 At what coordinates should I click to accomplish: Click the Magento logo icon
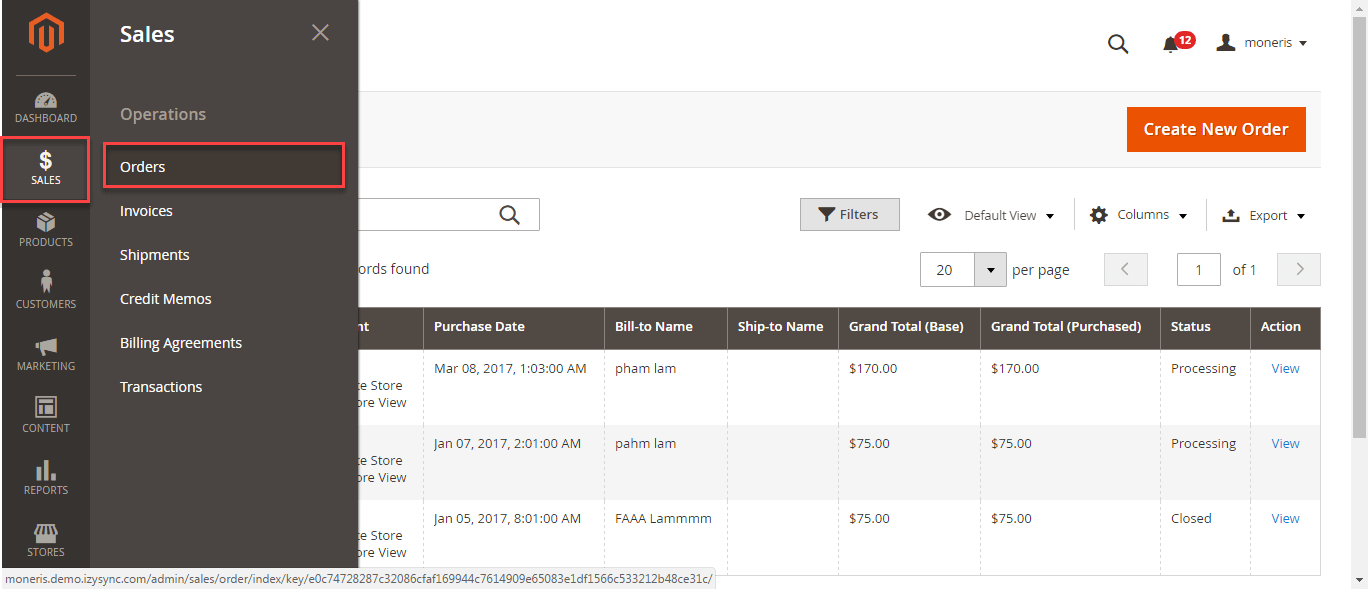(46, 34)
